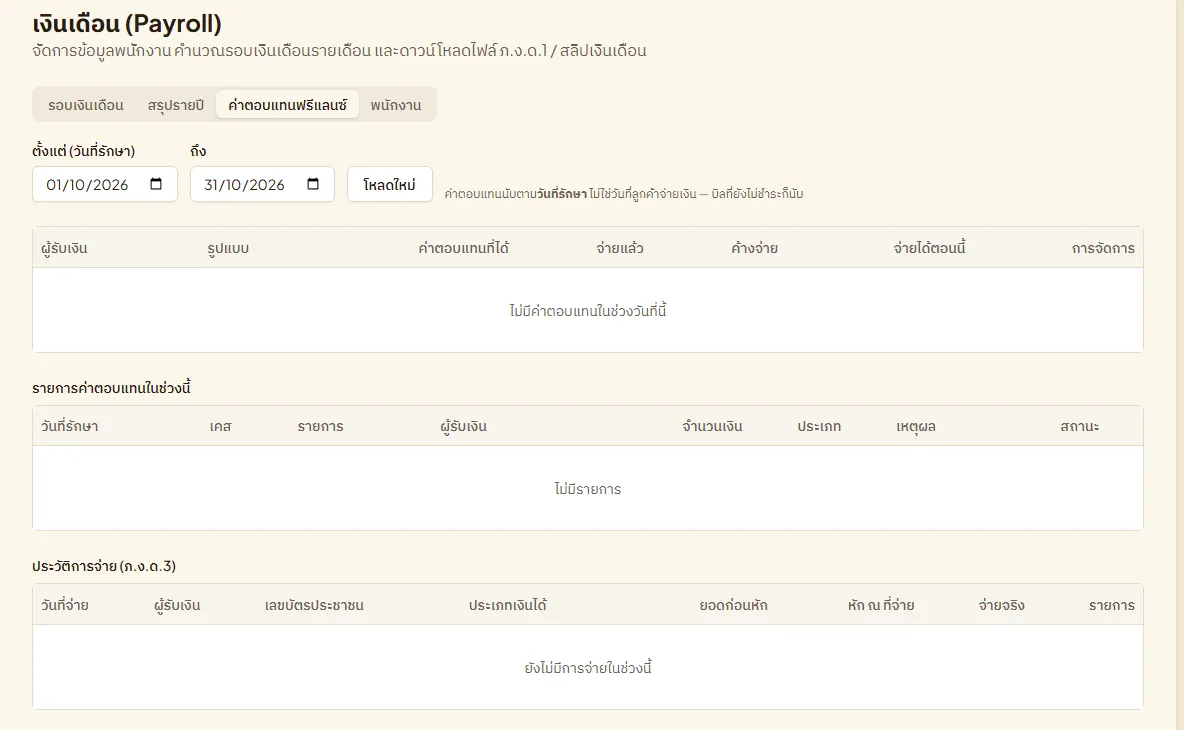Click the ประเภทเงินได้ column header
1184x730 pixels.
pyautogui.click(x=507, y=605)
